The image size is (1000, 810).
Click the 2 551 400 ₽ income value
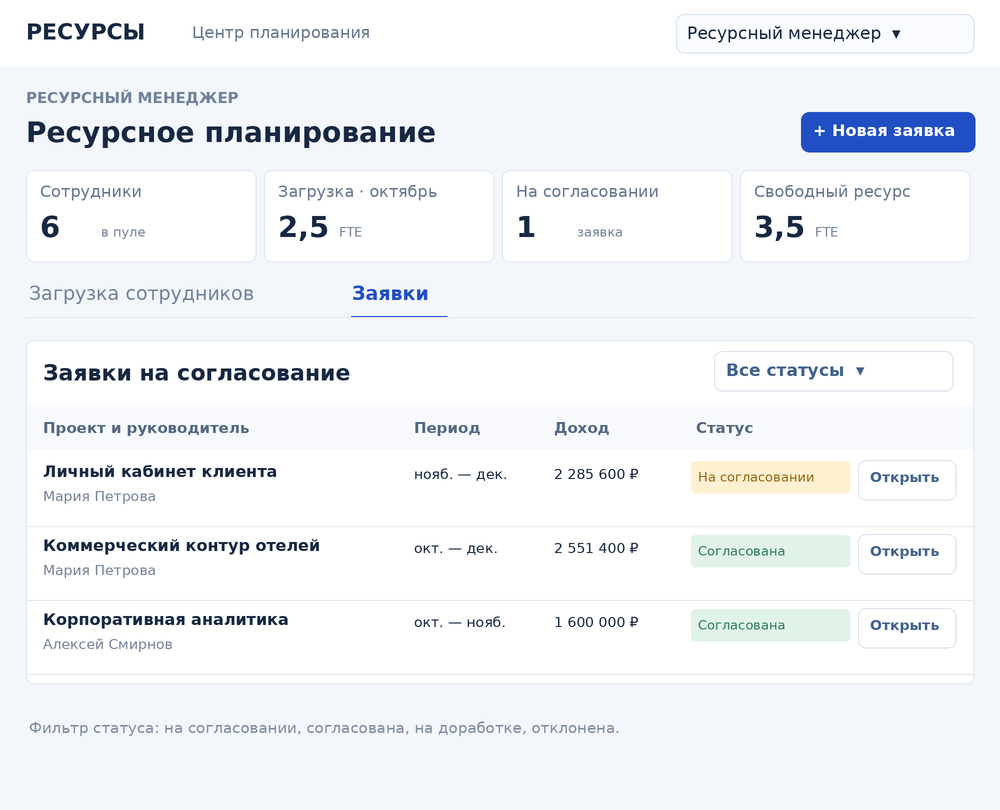click(x=596, y=549)
